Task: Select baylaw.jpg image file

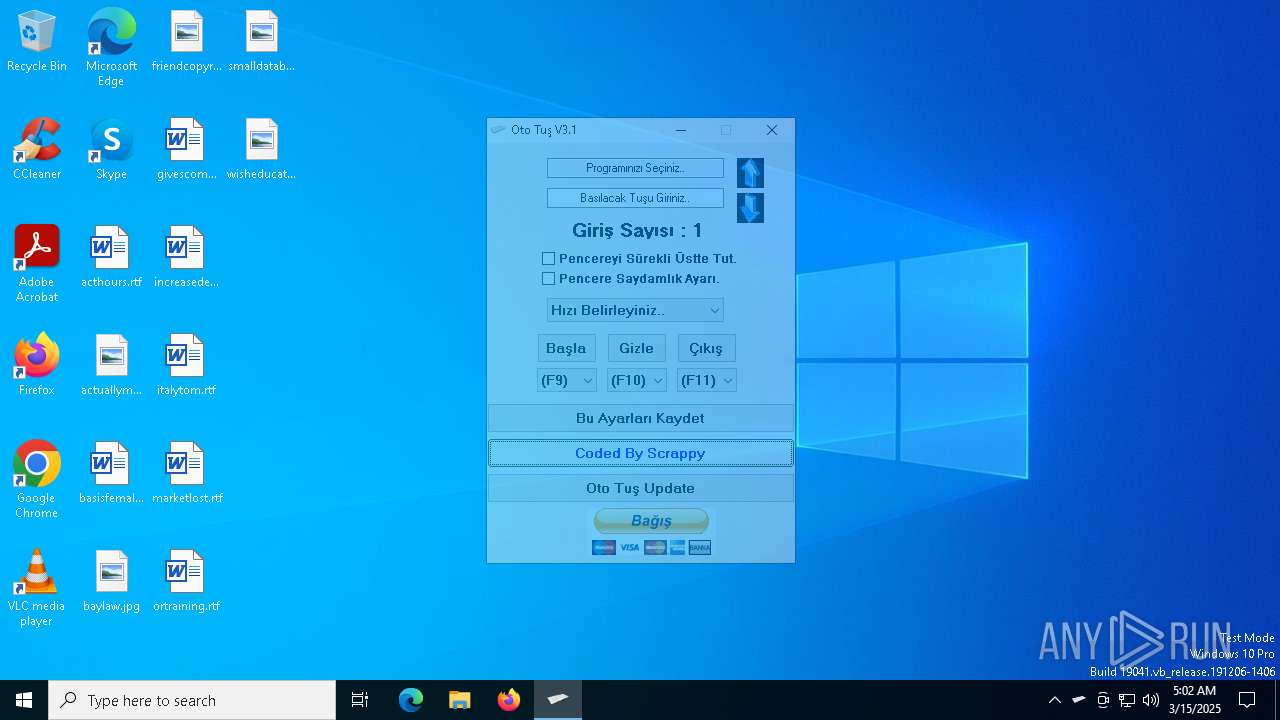Action: (111, 582)
